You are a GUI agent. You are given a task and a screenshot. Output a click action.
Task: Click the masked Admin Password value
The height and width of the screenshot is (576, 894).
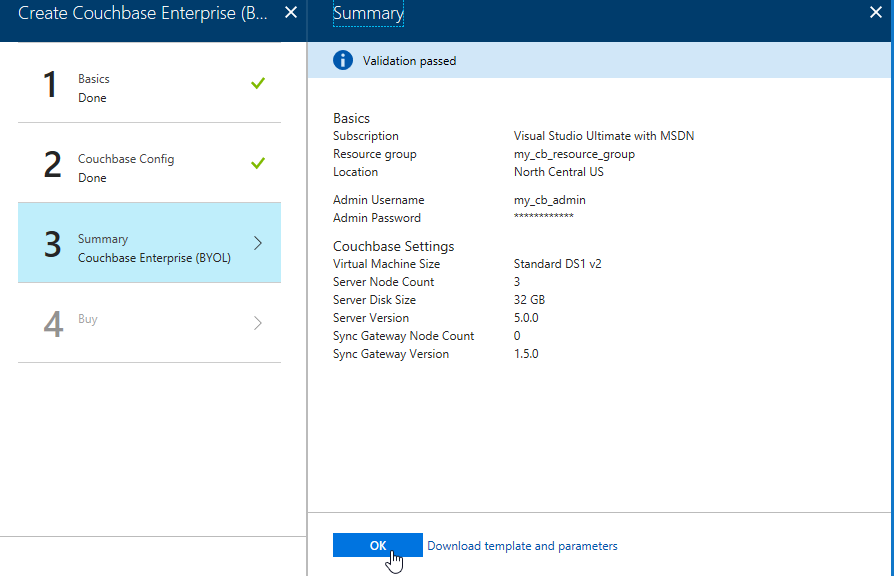543,218
